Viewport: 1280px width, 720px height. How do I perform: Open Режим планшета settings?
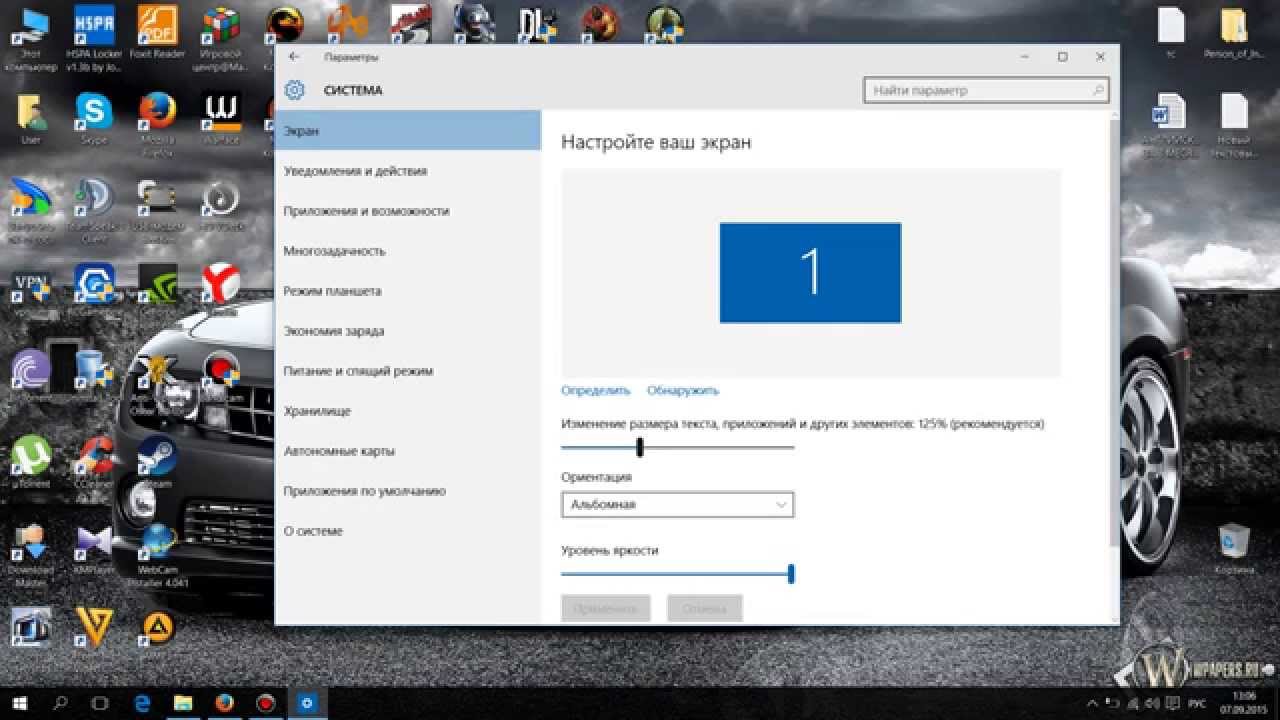click(408, 291)
